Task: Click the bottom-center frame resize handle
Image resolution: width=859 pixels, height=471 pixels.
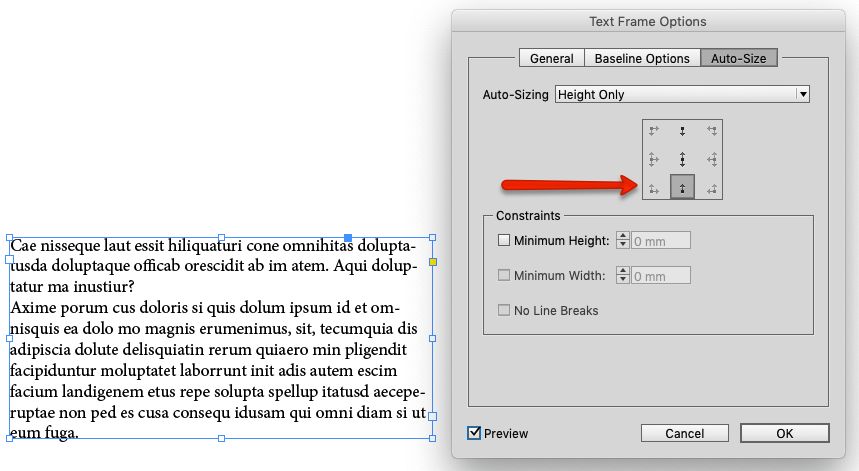Action: point(221,438)
